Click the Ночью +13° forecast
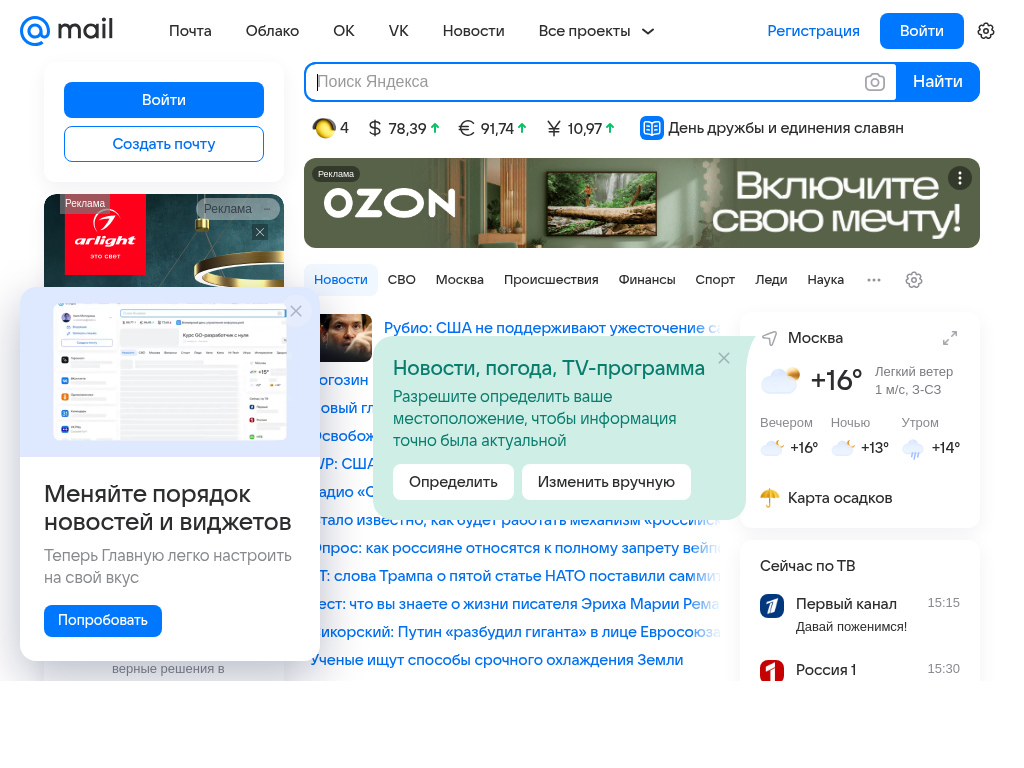Image resolution: width=1024 pixels, height=768 pixels. coord(859,436)
